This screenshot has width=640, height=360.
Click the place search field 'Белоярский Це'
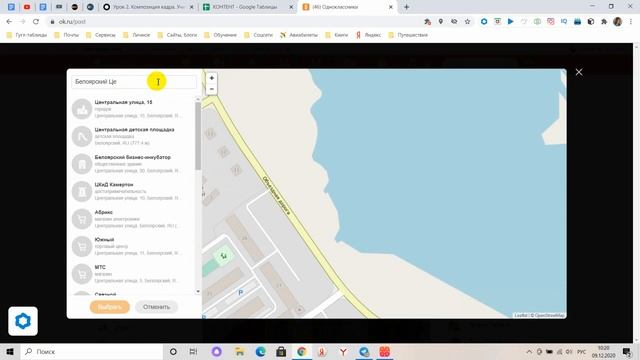[x=134, y=82]
